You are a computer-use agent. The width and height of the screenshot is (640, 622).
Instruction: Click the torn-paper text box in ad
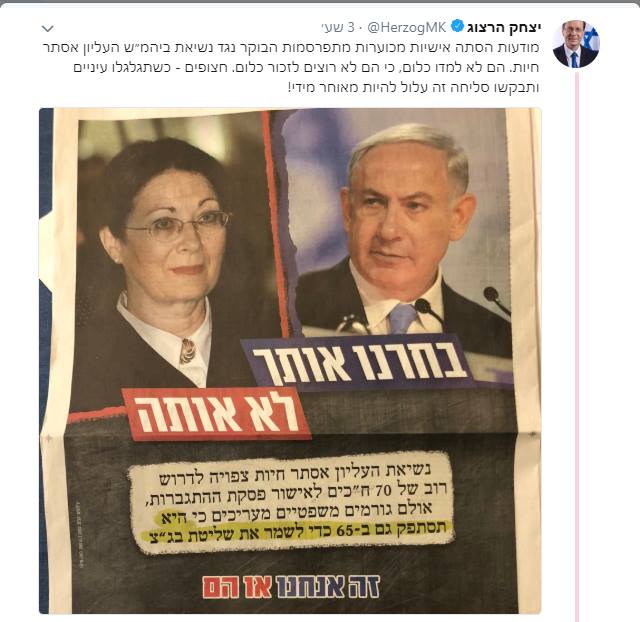pyautogui.click(x=291, y=503)
